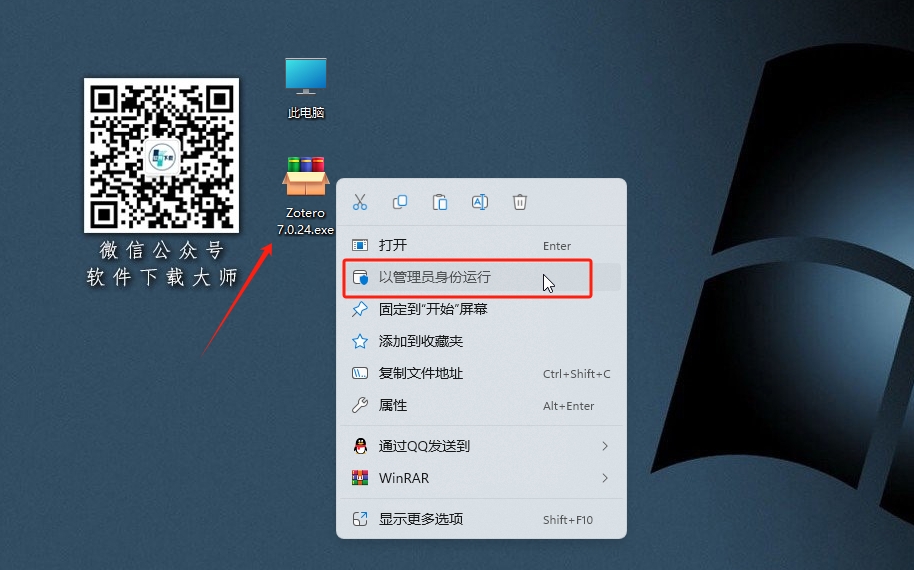The image size is (914, 570).
Task: Click the 此电脑 icon label text
Action: coord(305,112)
